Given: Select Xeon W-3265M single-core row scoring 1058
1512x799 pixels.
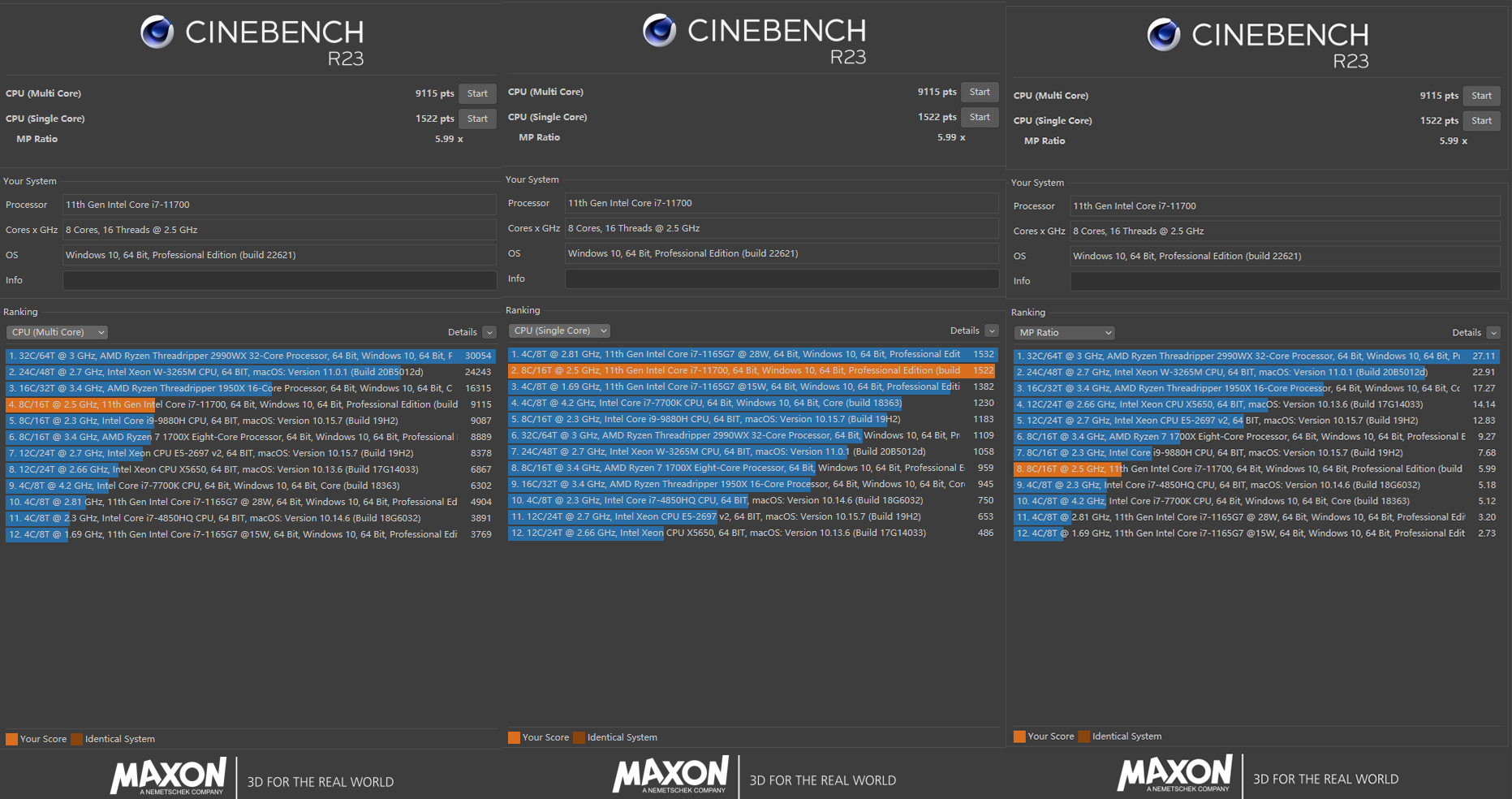Looking at the screenshot, I should pyautogui.click(x=752, y=451).
